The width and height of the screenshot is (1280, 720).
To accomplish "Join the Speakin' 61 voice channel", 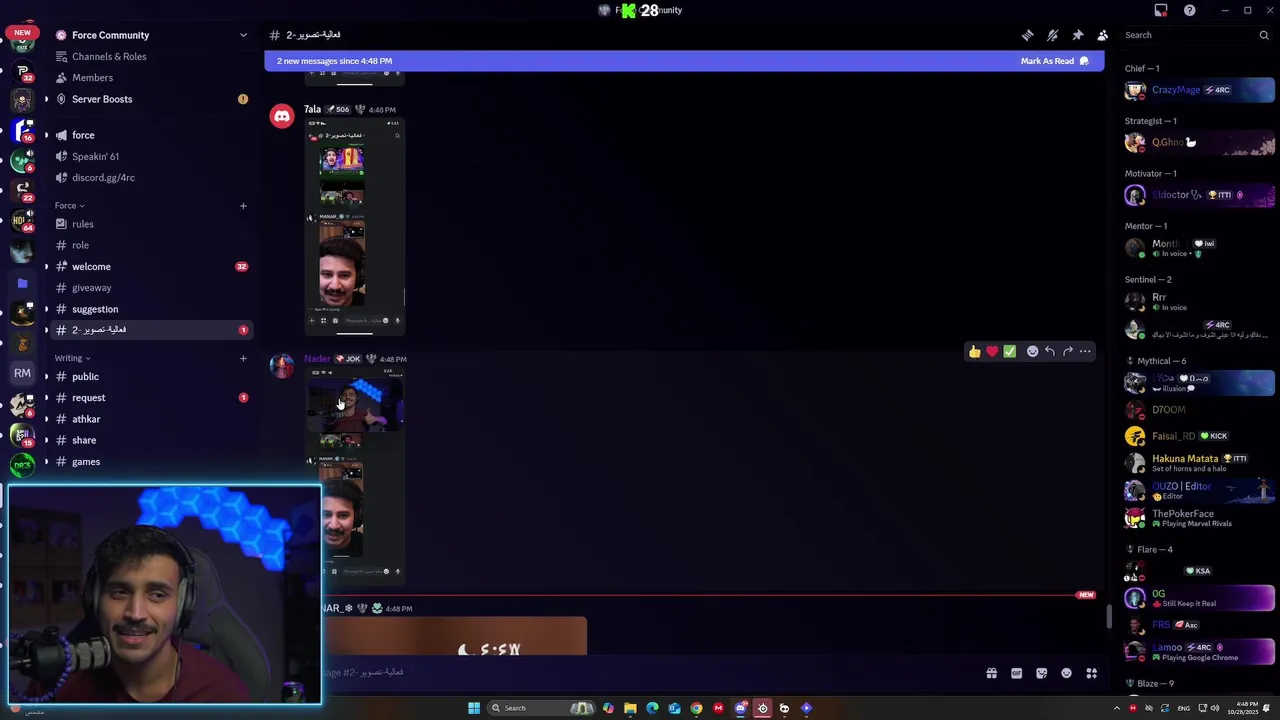I will (150, 156).
